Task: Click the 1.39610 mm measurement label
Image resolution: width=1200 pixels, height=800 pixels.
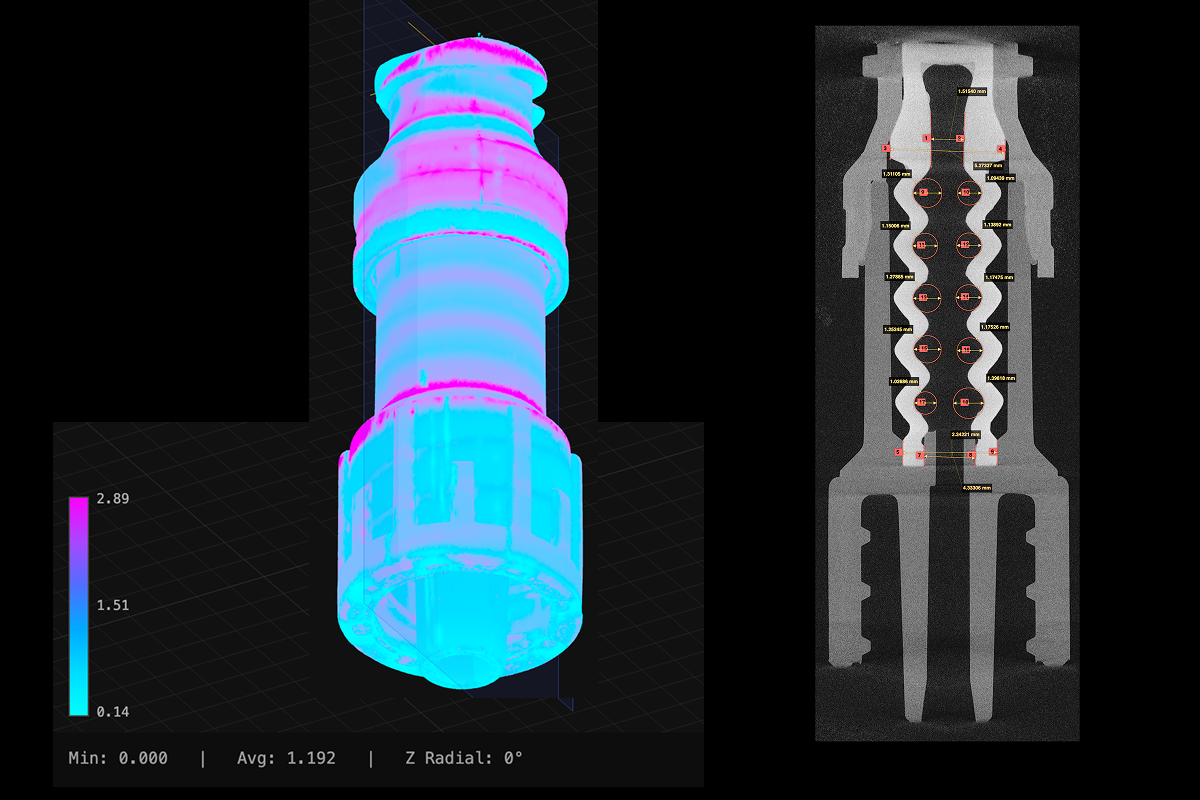Action: 1001,378
